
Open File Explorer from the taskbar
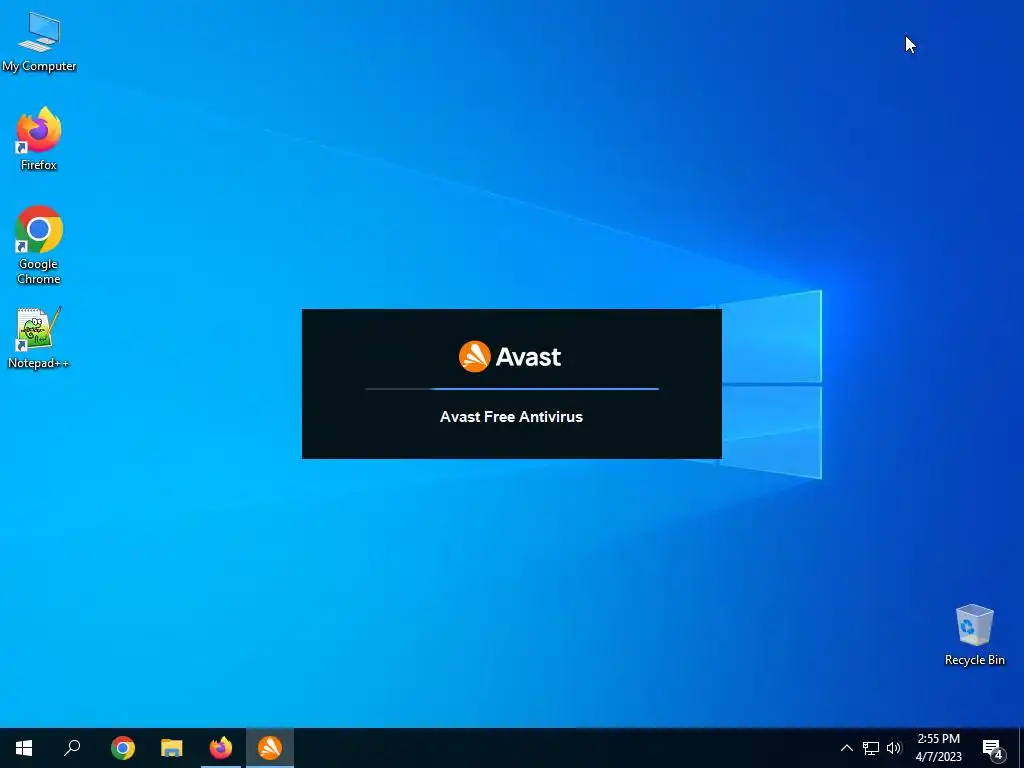pos(172,748)
